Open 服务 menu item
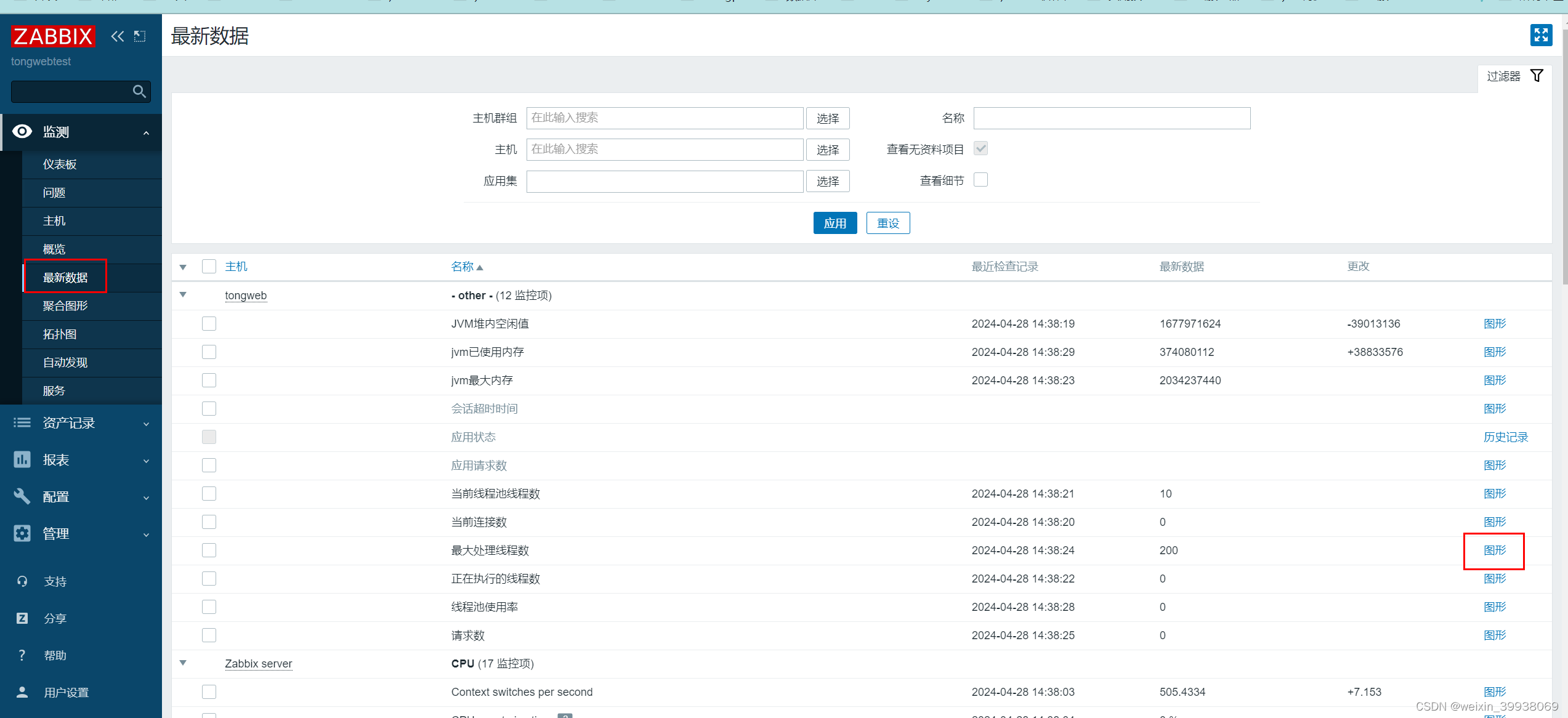The width and height of the screenshot is (1568, 718). click(92, 391)
